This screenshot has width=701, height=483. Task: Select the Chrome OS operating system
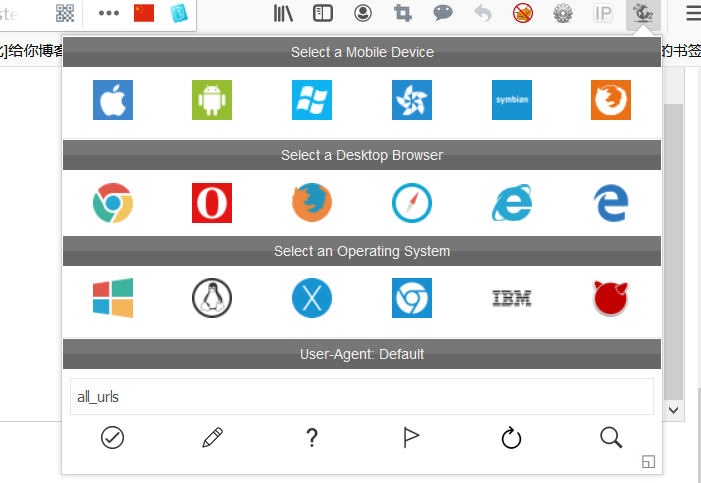click(412, 298)
